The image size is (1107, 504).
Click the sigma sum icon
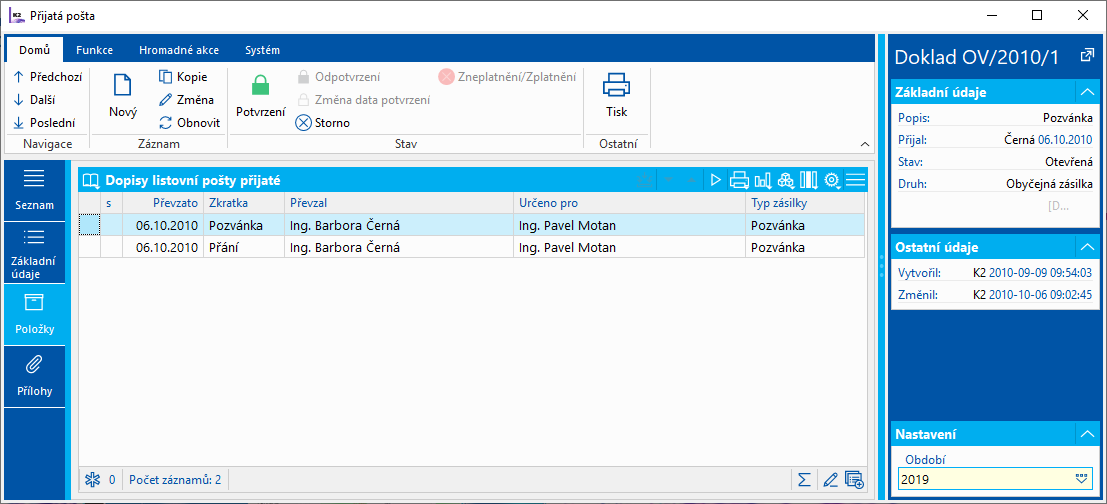point(803,480)
